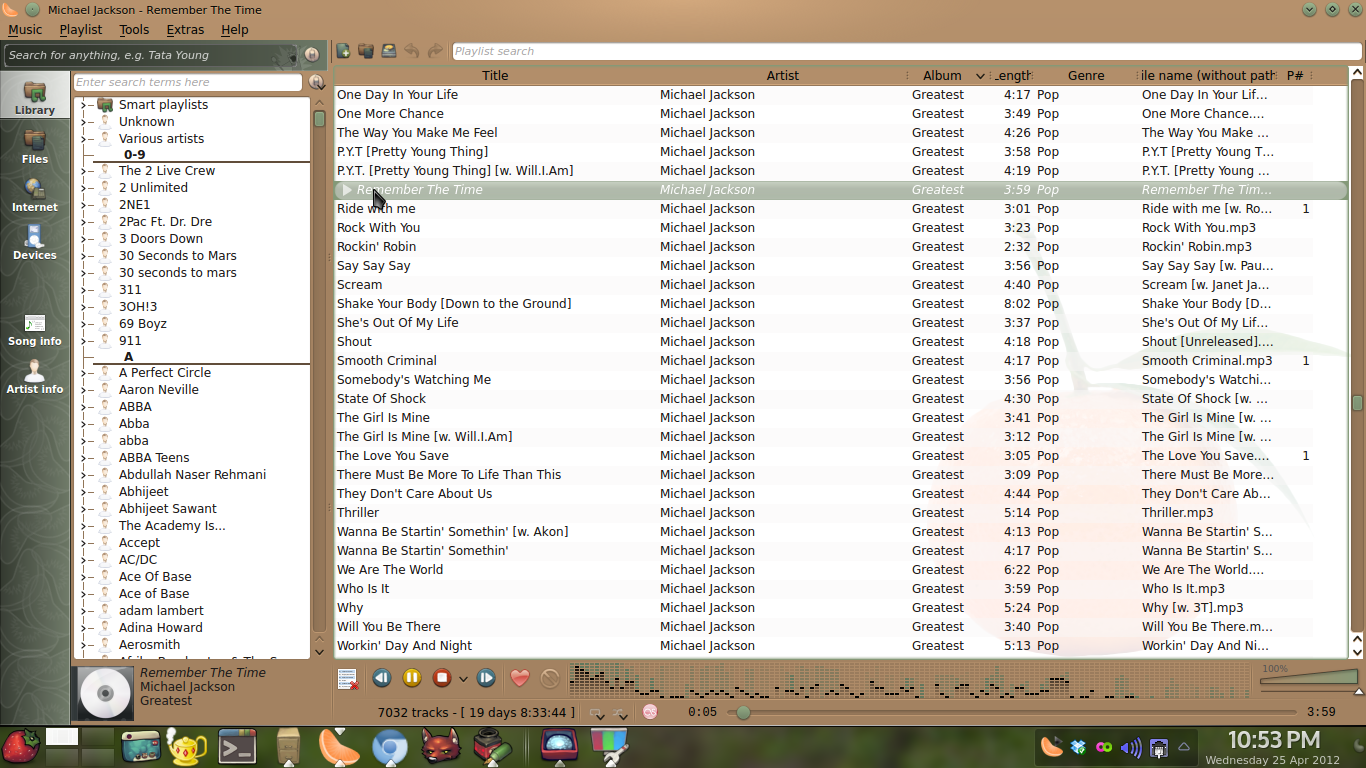The height and width of the screenshot is (768, 1366).
Task: Click the save playlist disk icon
Action: click(x=389, y=51)
